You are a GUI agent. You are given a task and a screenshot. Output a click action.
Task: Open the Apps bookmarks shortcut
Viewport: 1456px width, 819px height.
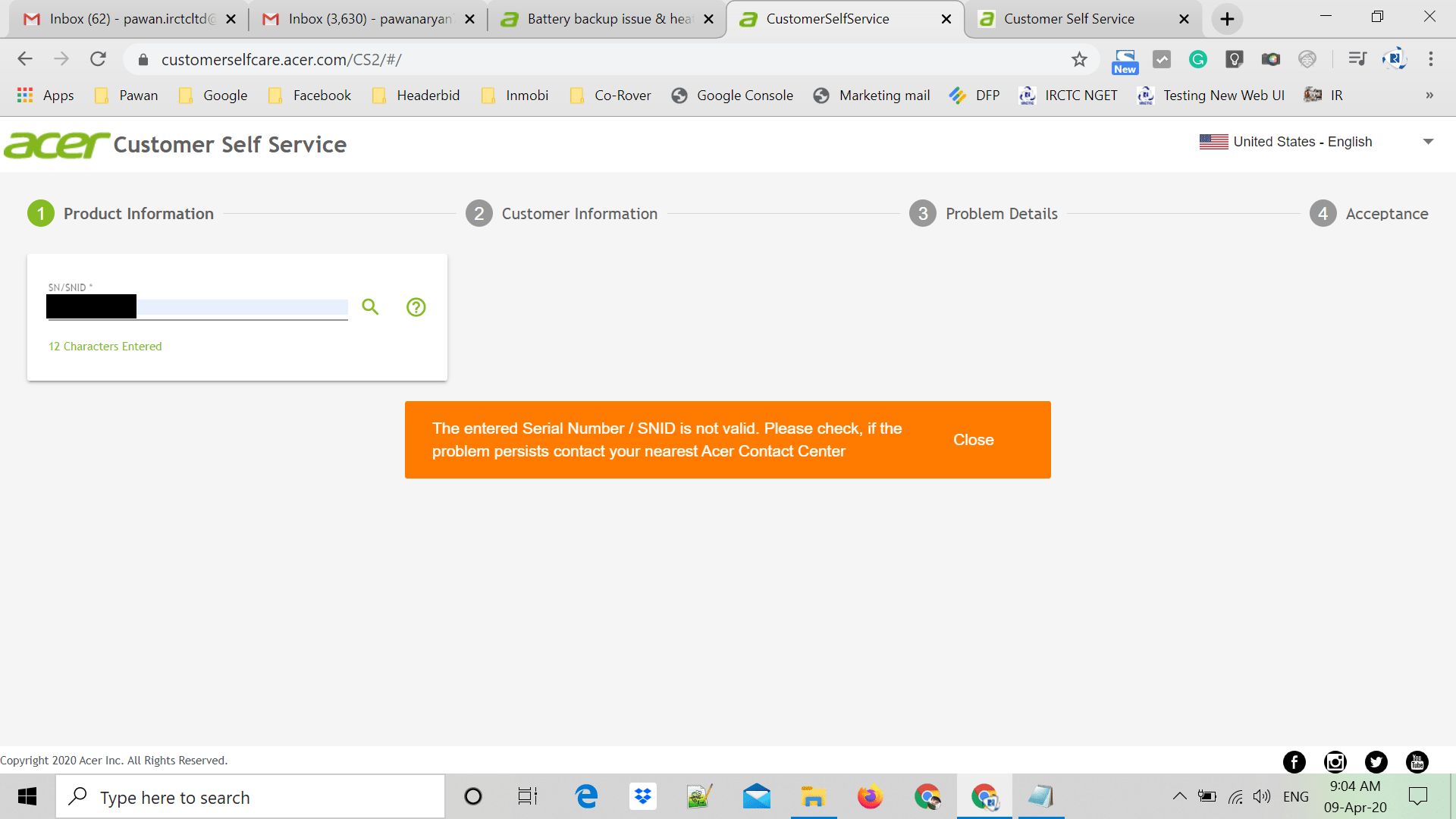[45, 96]
